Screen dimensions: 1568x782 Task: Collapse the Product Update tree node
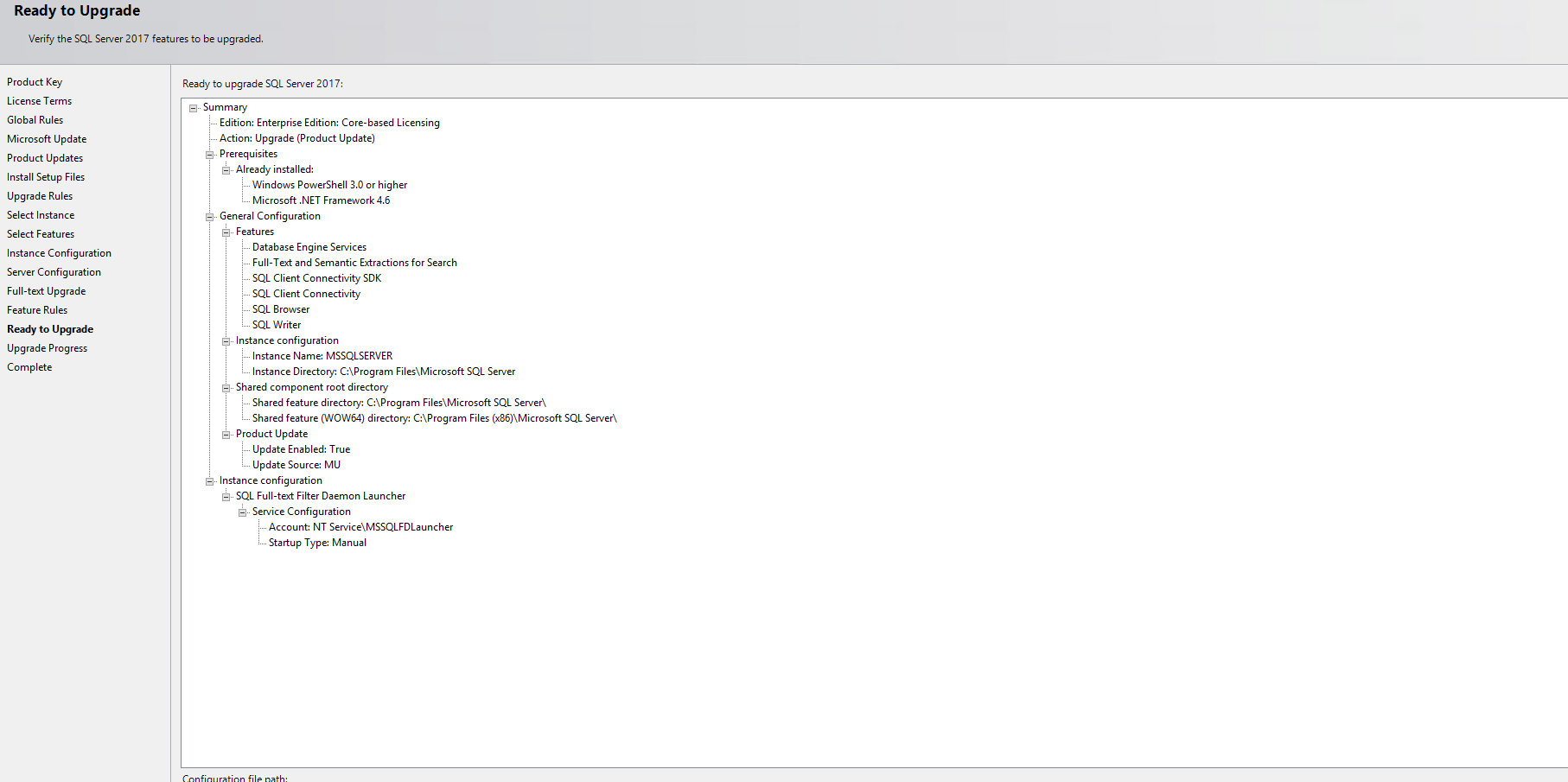226,435
